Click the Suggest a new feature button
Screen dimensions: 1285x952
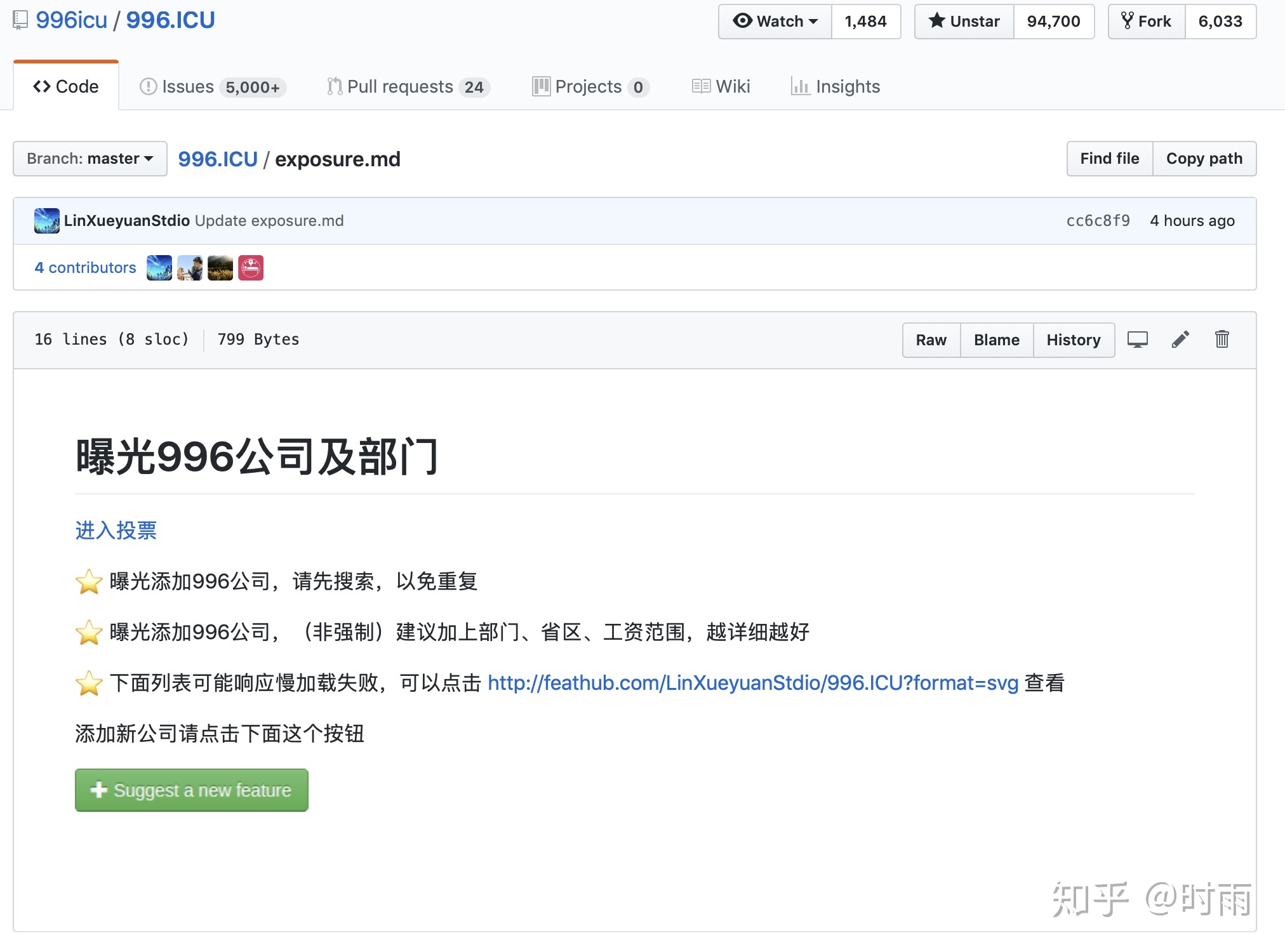point(192,790)
